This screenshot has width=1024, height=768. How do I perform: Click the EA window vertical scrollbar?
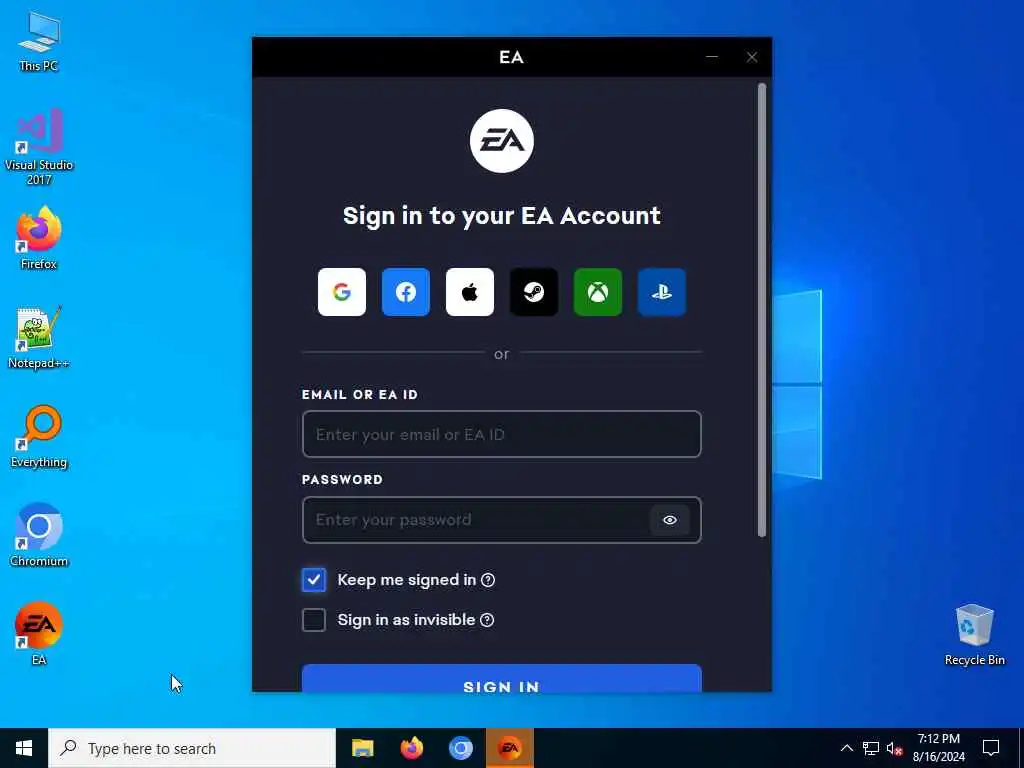coord(761,310)
